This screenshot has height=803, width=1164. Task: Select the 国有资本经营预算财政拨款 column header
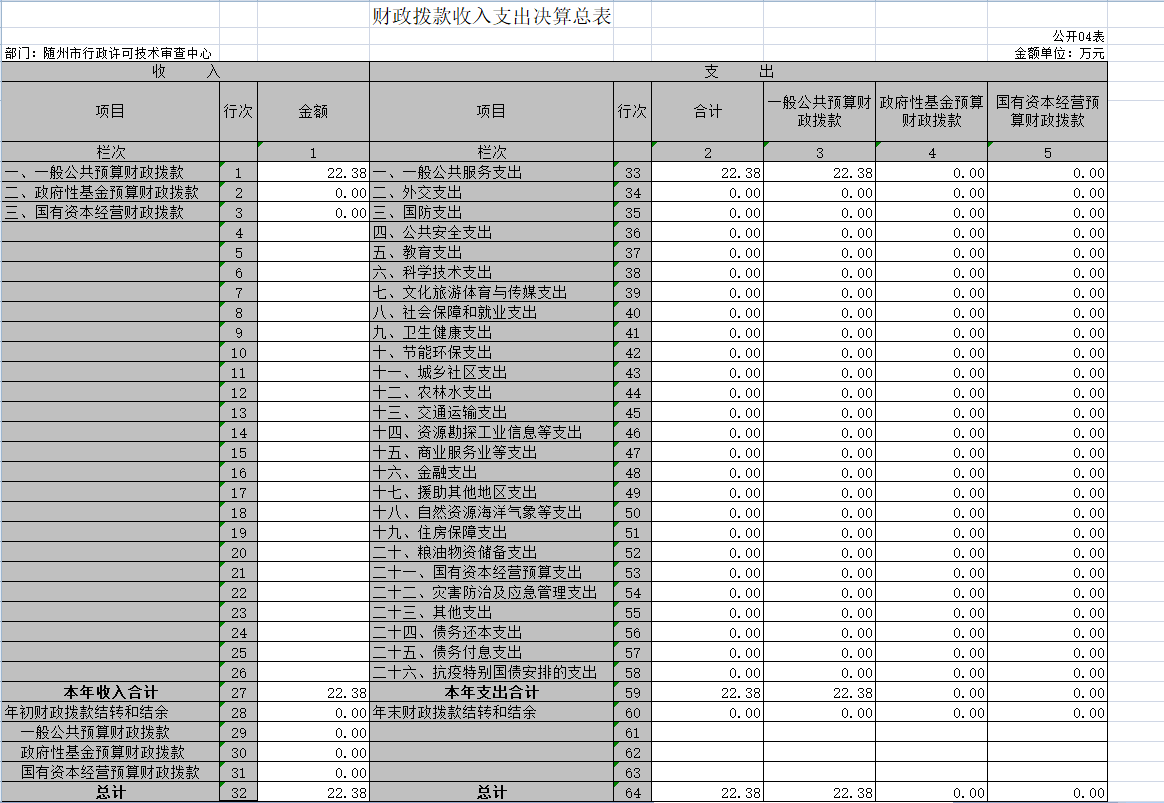pos(1047,112)
